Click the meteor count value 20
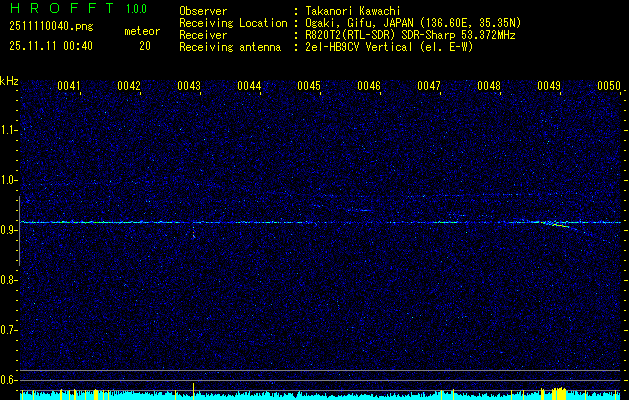This screenshot has width=629, height=400. coord(145,46)
